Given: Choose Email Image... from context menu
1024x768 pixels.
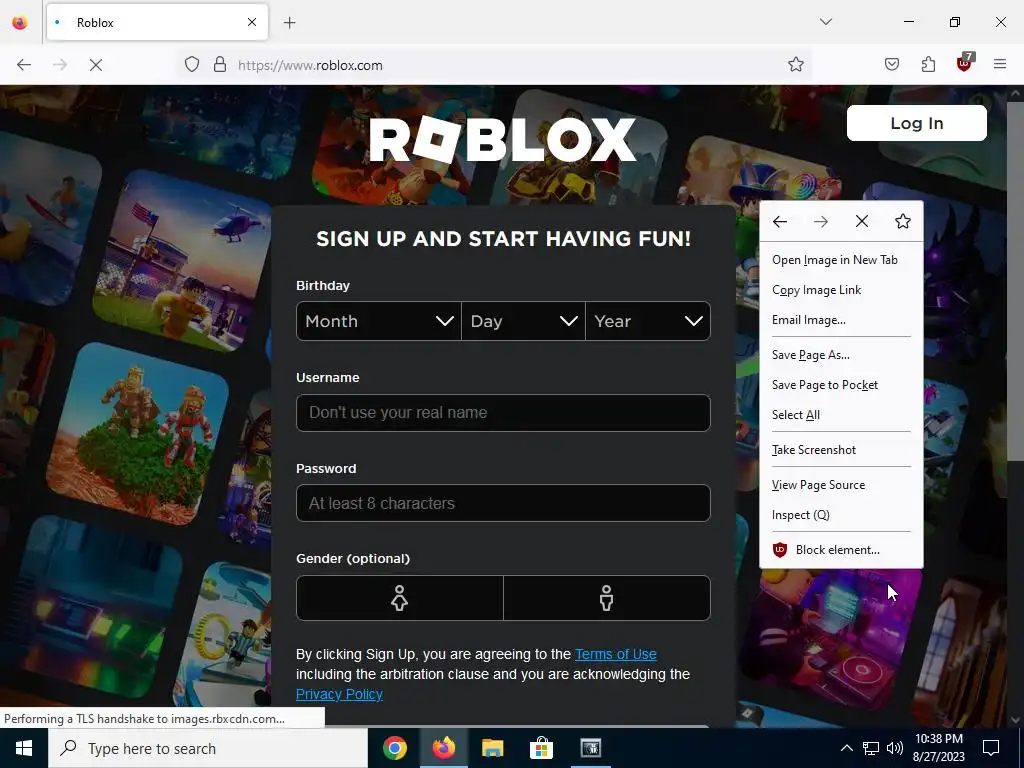Looking at the screenshot, I should (841, 320).
